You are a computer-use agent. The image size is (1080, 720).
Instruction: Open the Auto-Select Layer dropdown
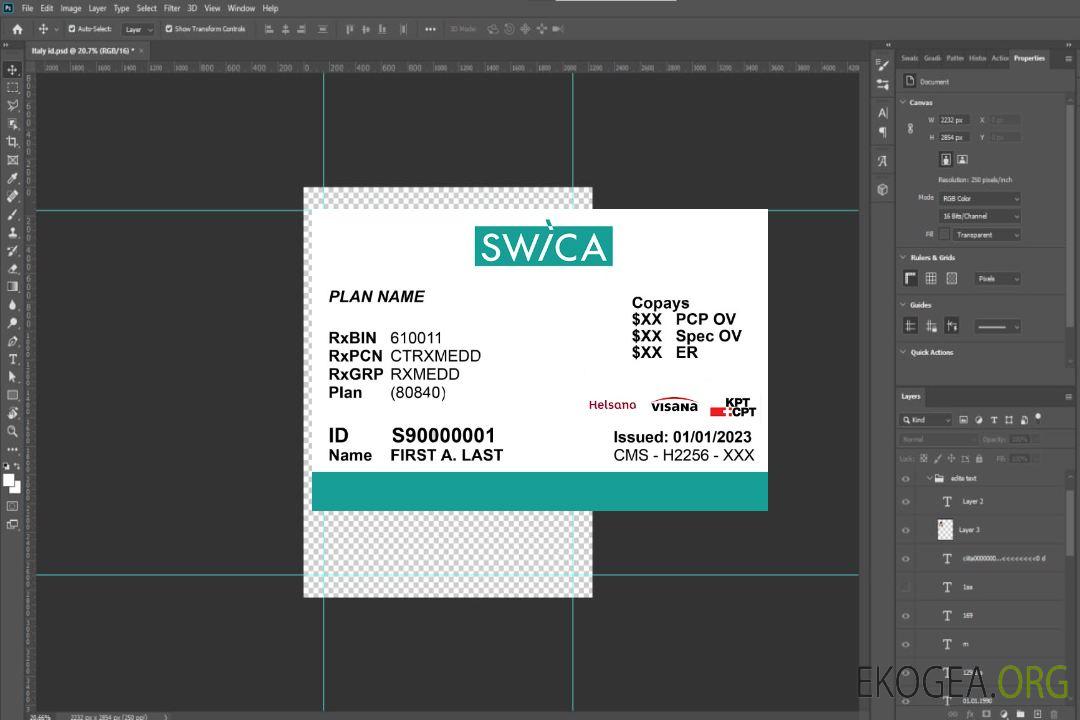(x=138, y=30)
